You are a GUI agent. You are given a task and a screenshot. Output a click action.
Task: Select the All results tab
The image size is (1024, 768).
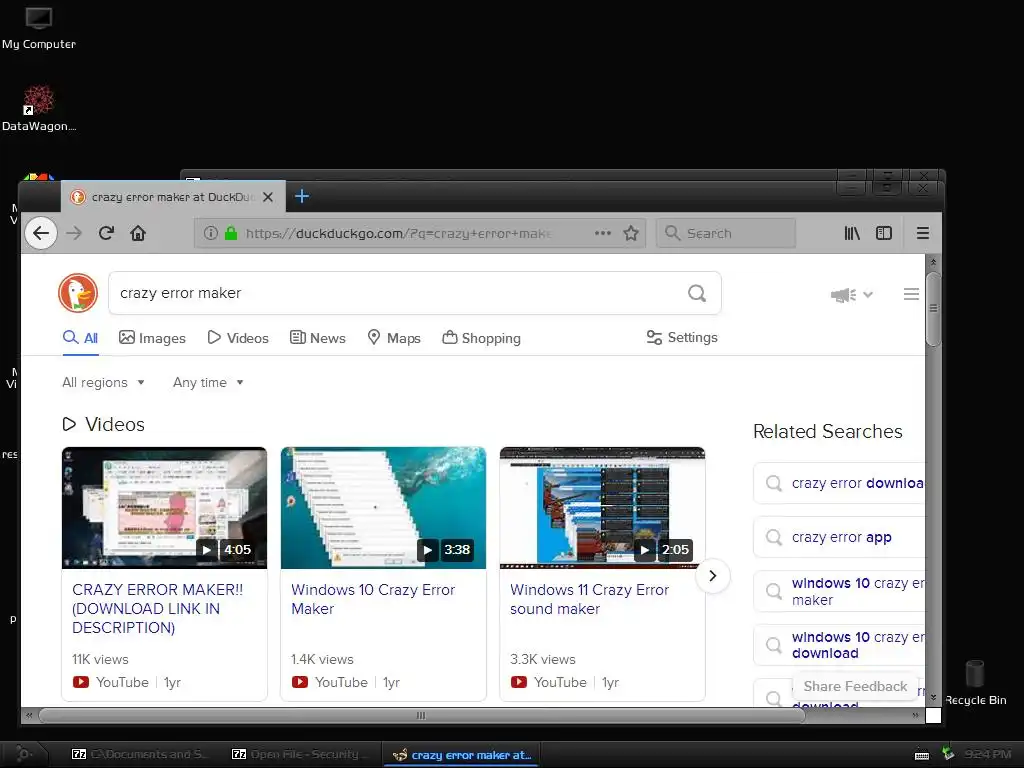click(x=80, y=338)
